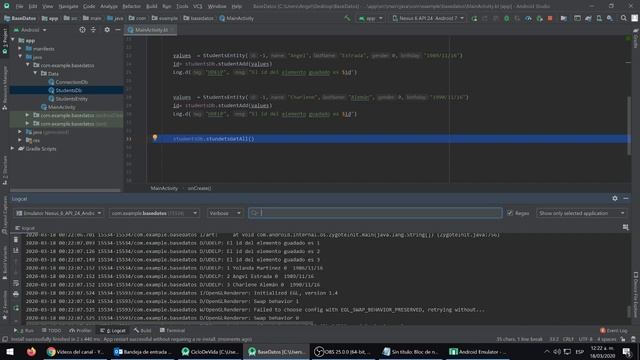Image resolution: width=640 pixels, height=360 pixels.
Task: Click the red Stop button in toolbar
Action: [x=550, y=18]
